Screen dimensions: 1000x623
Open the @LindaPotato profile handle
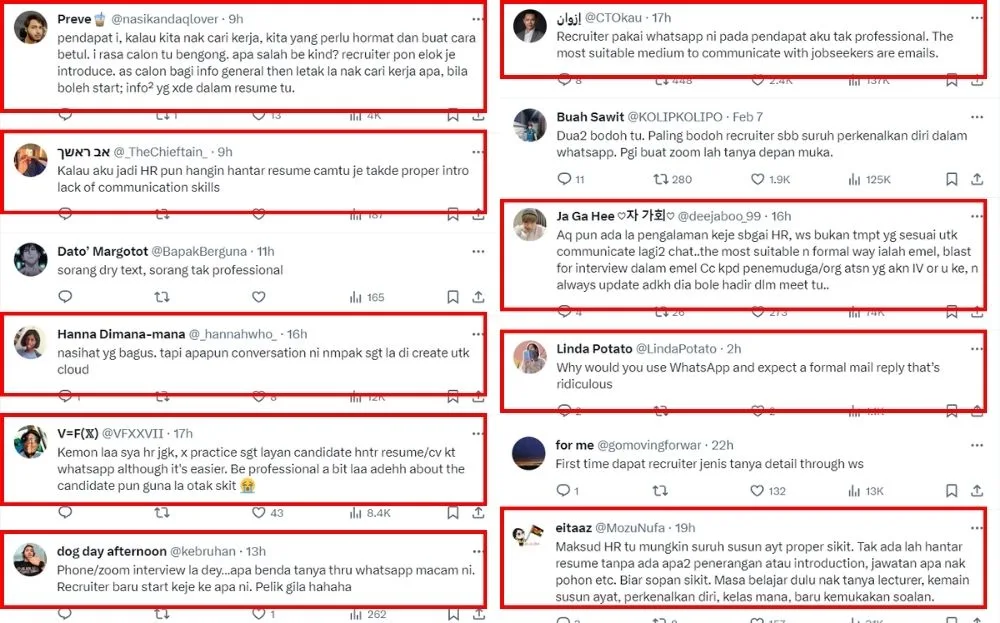point(676,349)
